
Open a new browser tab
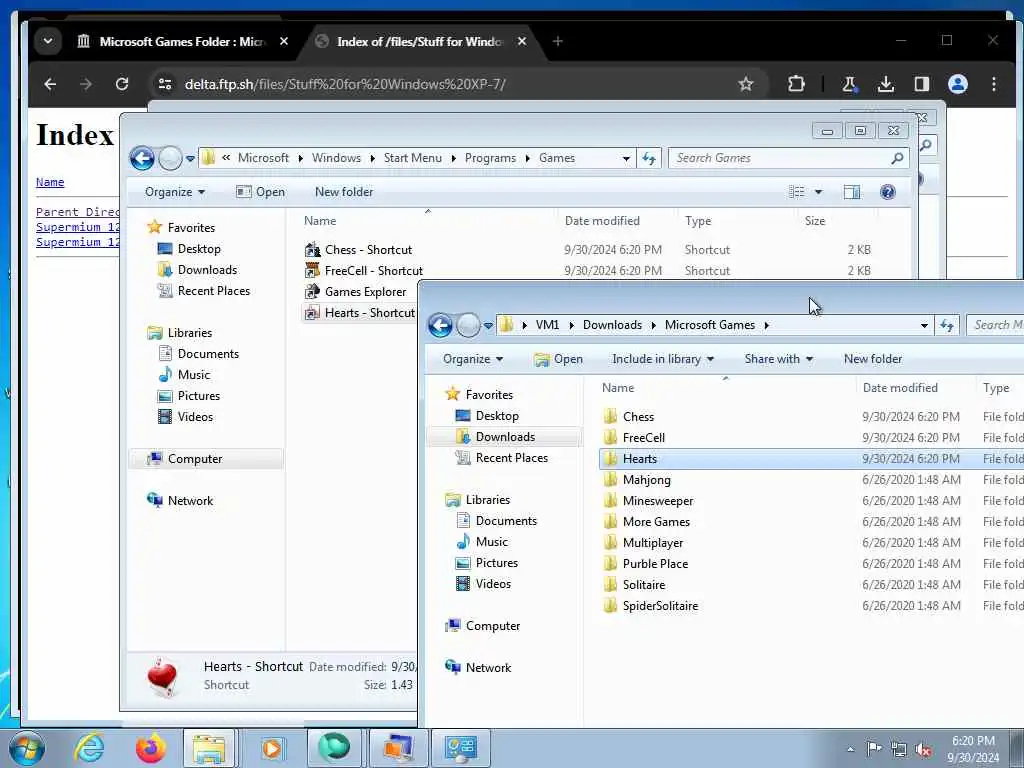[557, 41]
